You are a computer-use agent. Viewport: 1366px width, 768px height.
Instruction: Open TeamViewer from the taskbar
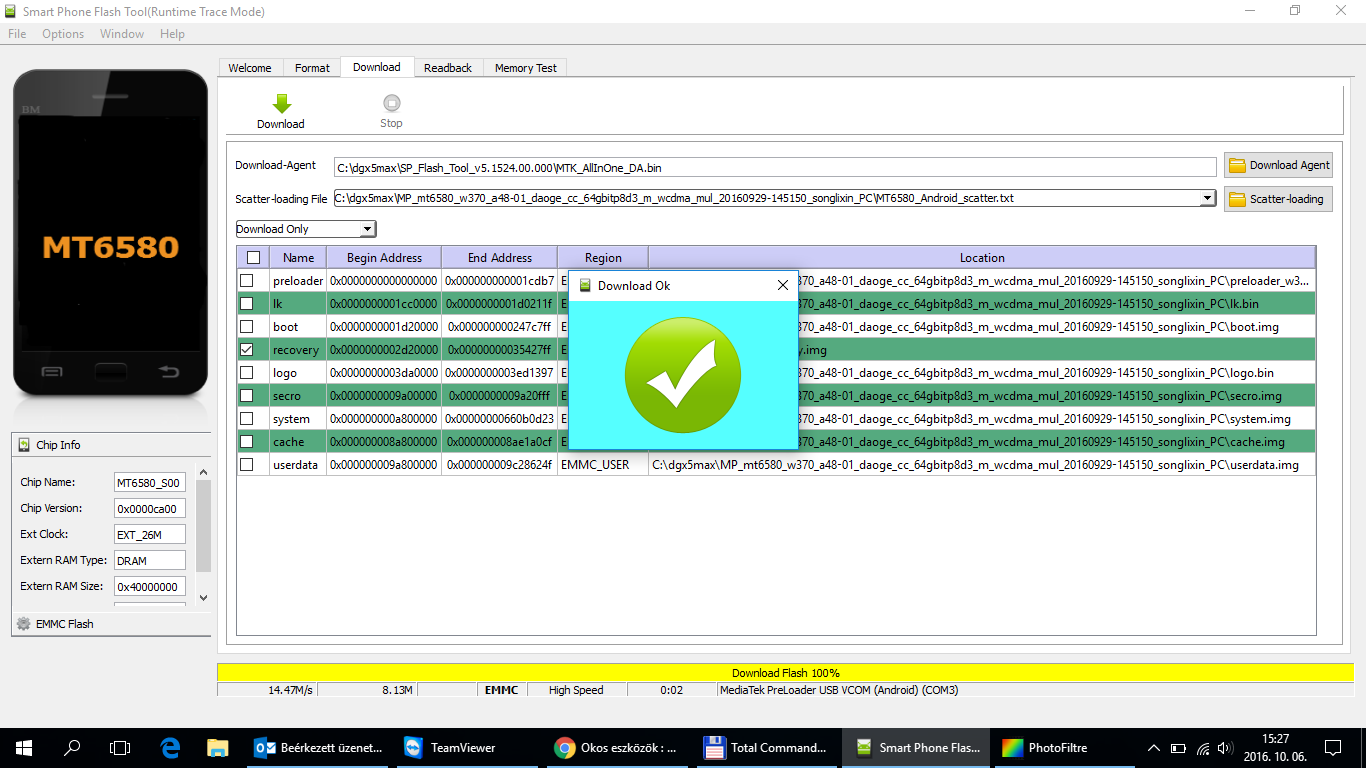pyautogui.click(x=451, y=747)
